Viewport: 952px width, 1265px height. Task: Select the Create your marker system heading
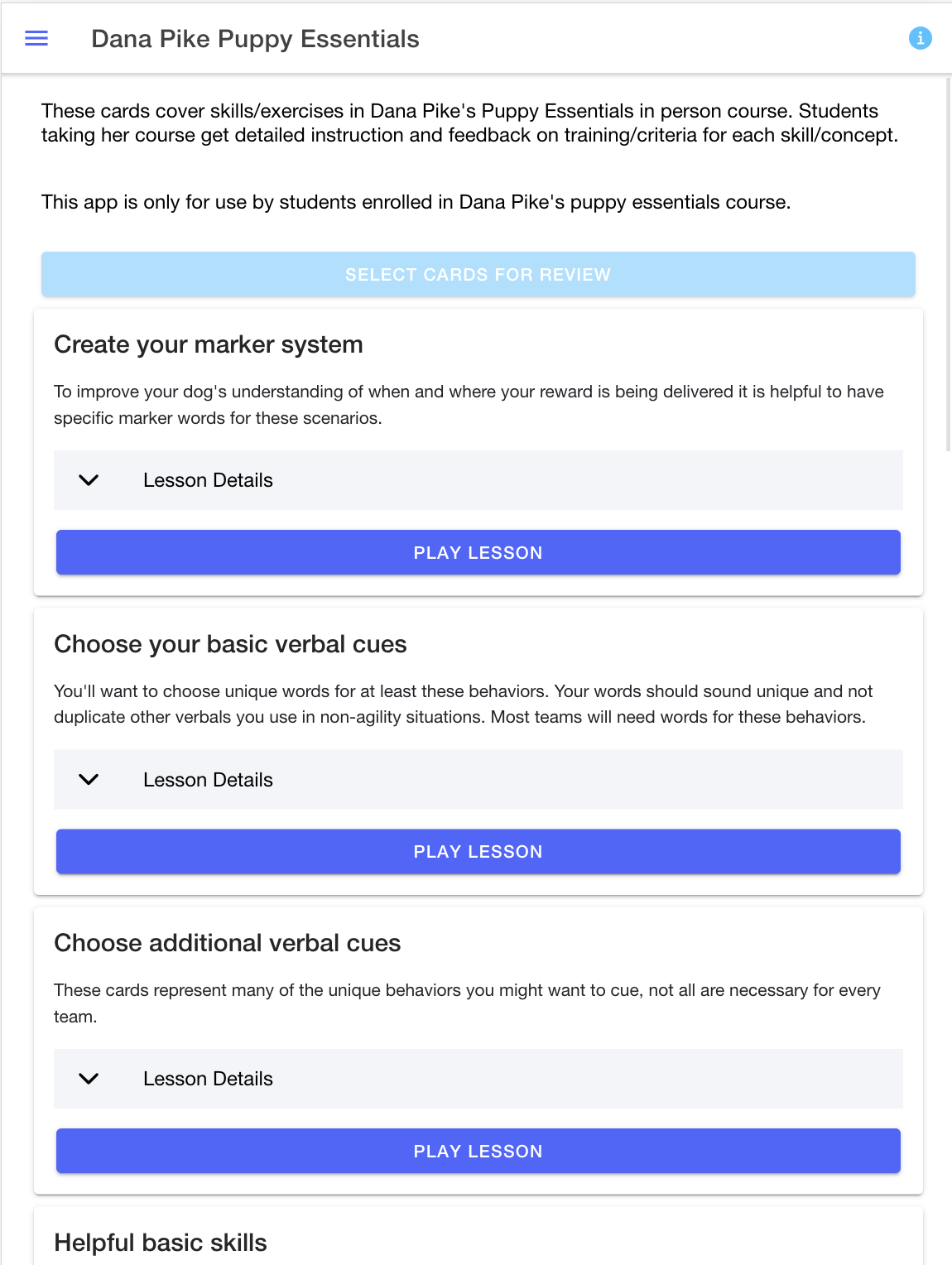[x=209, y=344]
